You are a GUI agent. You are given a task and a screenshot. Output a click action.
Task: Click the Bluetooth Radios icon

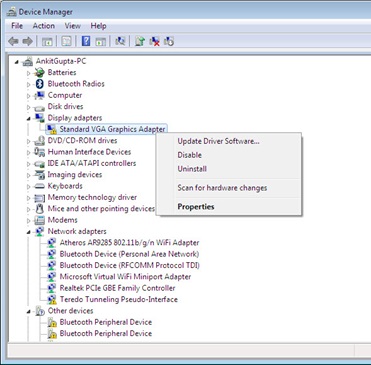(x=40, y=84)
